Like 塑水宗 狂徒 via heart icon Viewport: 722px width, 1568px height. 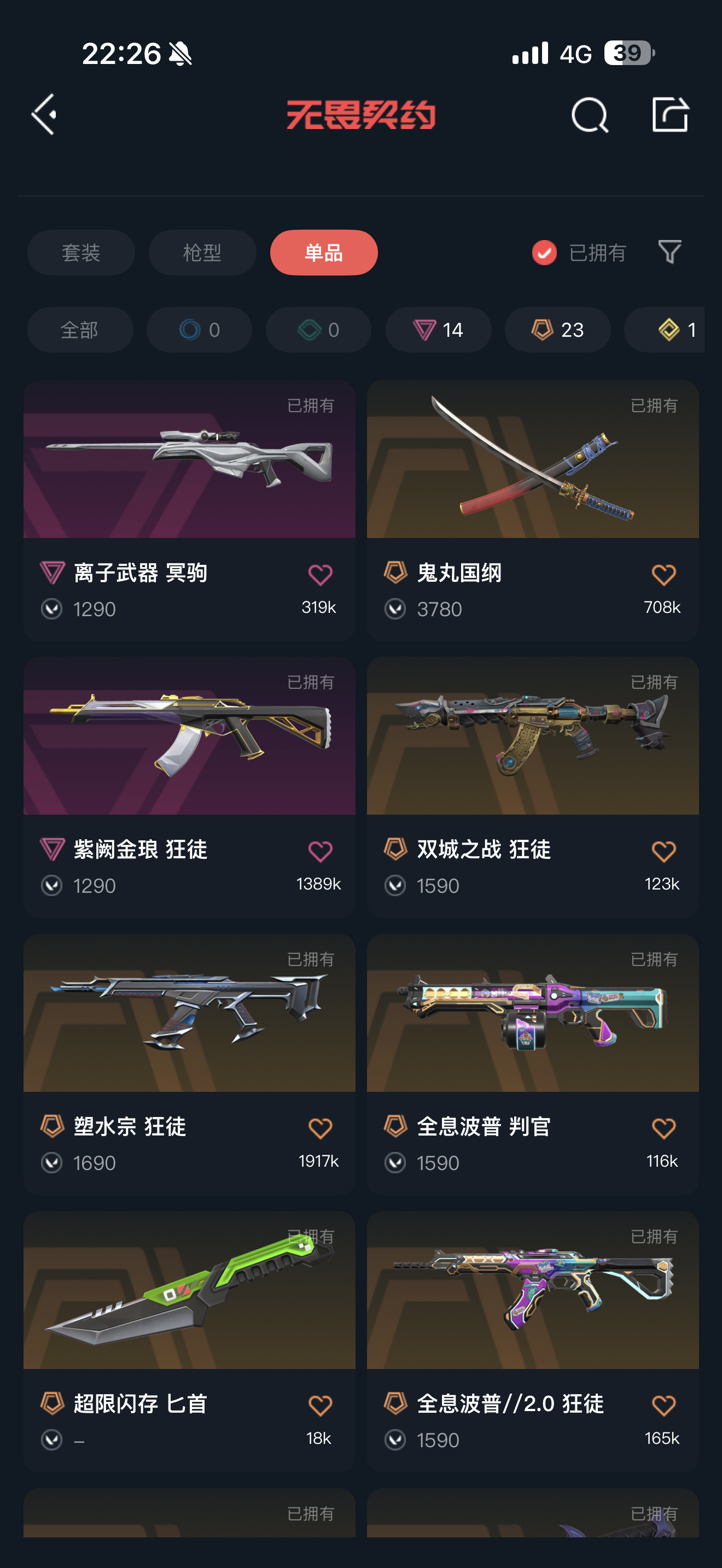pos(320,1128)
